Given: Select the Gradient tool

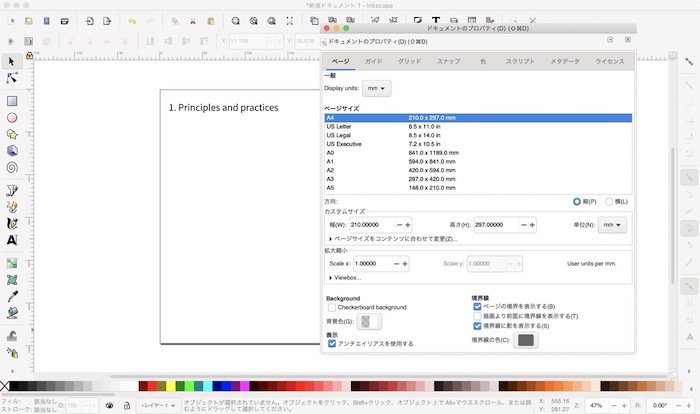Looking at the screenshot, I should (x=12, y=263).
